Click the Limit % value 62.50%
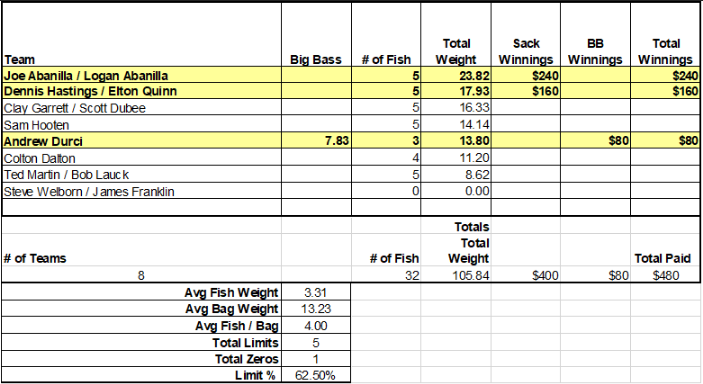Screen dimensions: 703x384 point(316,375)
